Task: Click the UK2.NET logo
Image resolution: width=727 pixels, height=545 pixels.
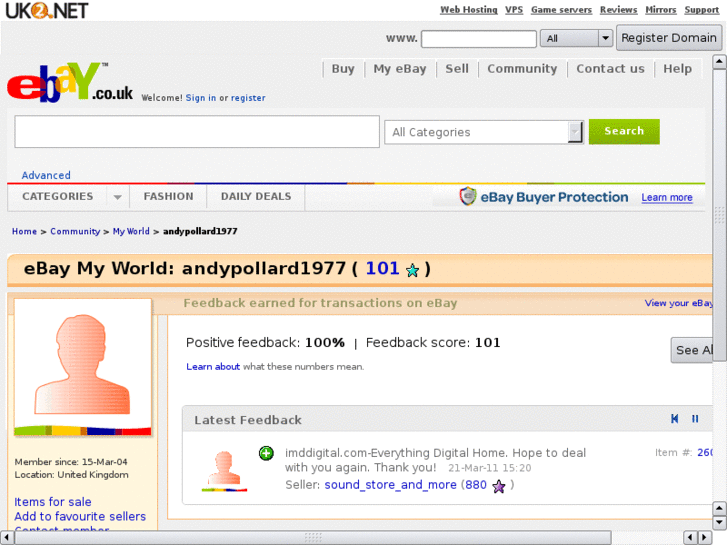Action: click(46, 10)
